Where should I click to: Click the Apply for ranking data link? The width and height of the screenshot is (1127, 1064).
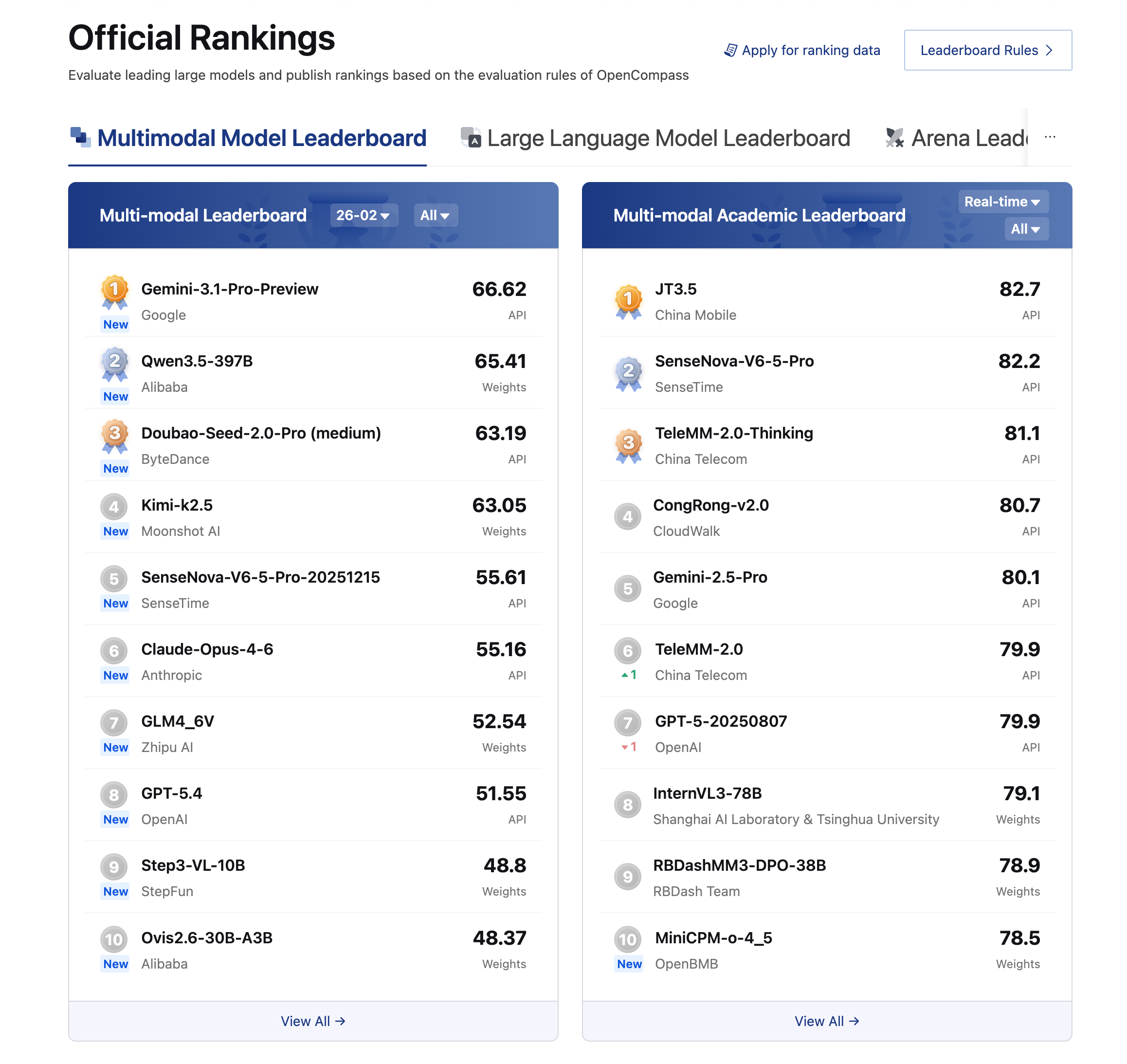click(811, 50)
